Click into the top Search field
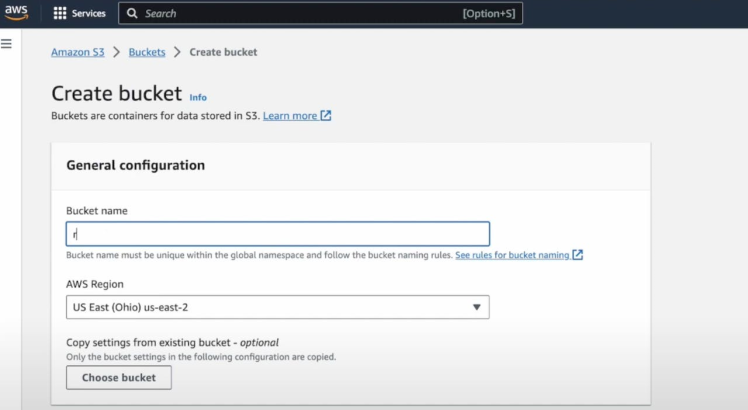Screen dimensions: 748x410 click(300, 14)
